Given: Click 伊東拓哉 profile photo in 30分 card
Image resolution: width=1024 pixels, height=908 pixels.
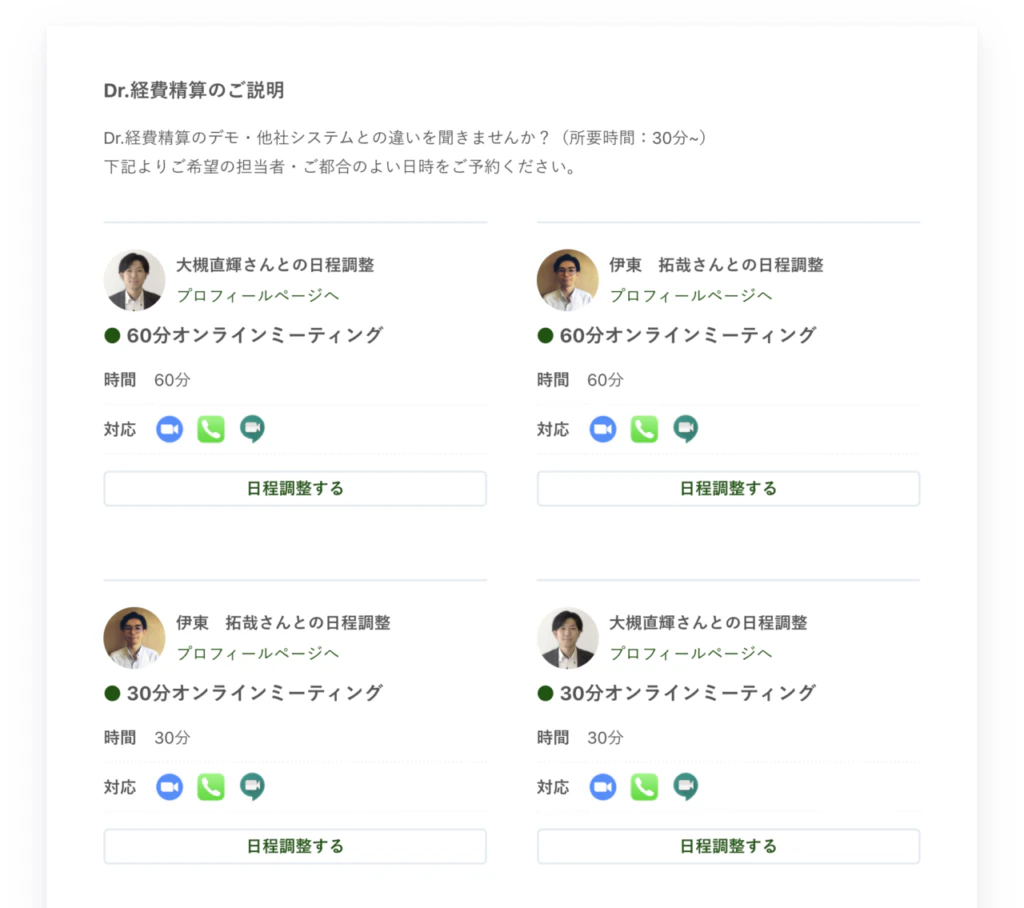Looking at the screenshot, I should (134, 638).
